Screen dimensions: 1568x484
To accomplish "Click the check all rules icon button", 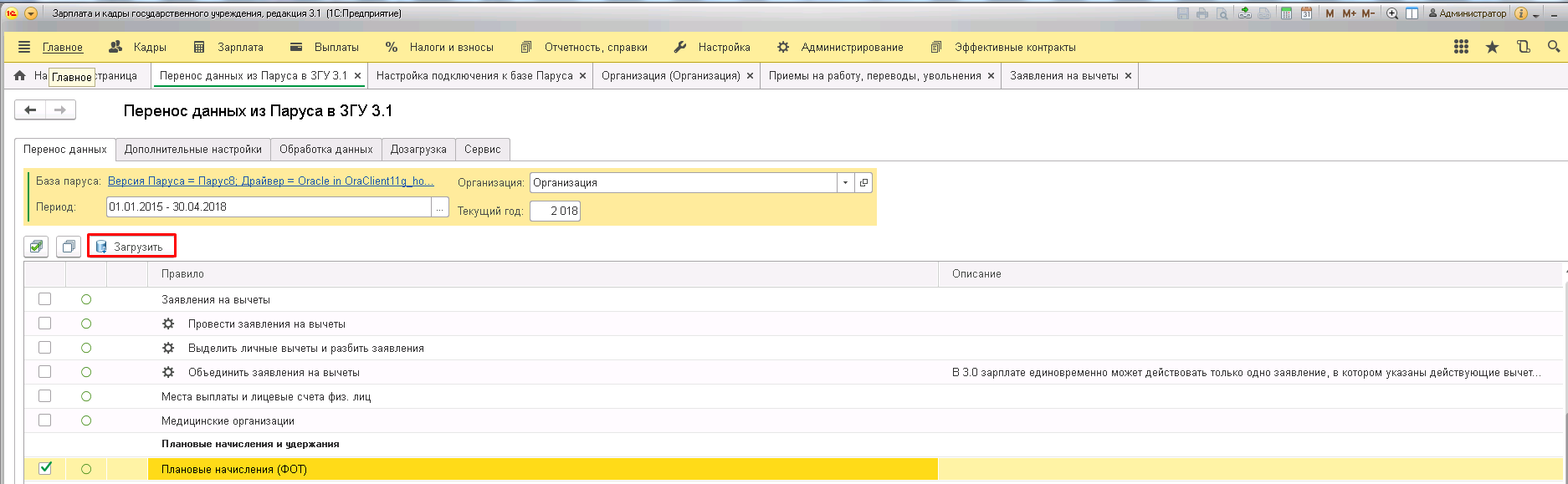I will click(36, 247).
